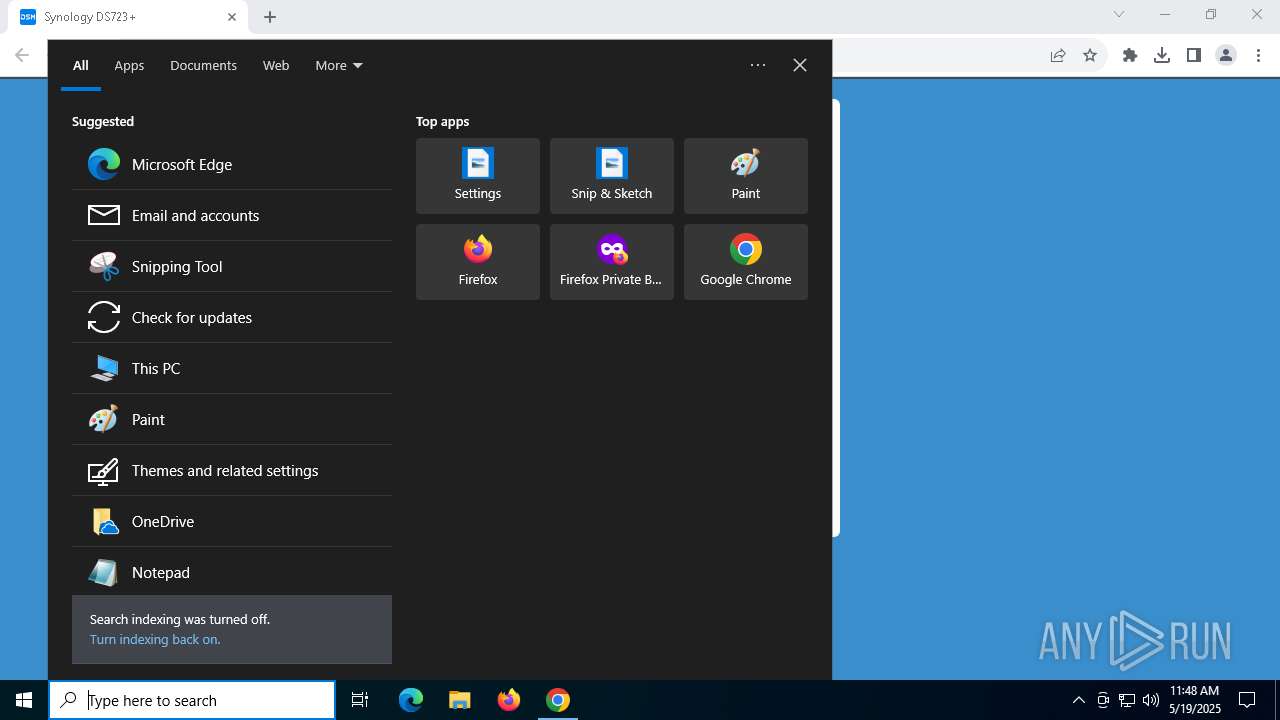Open search panel options ellipsis menu

click(x=758, y=65)
